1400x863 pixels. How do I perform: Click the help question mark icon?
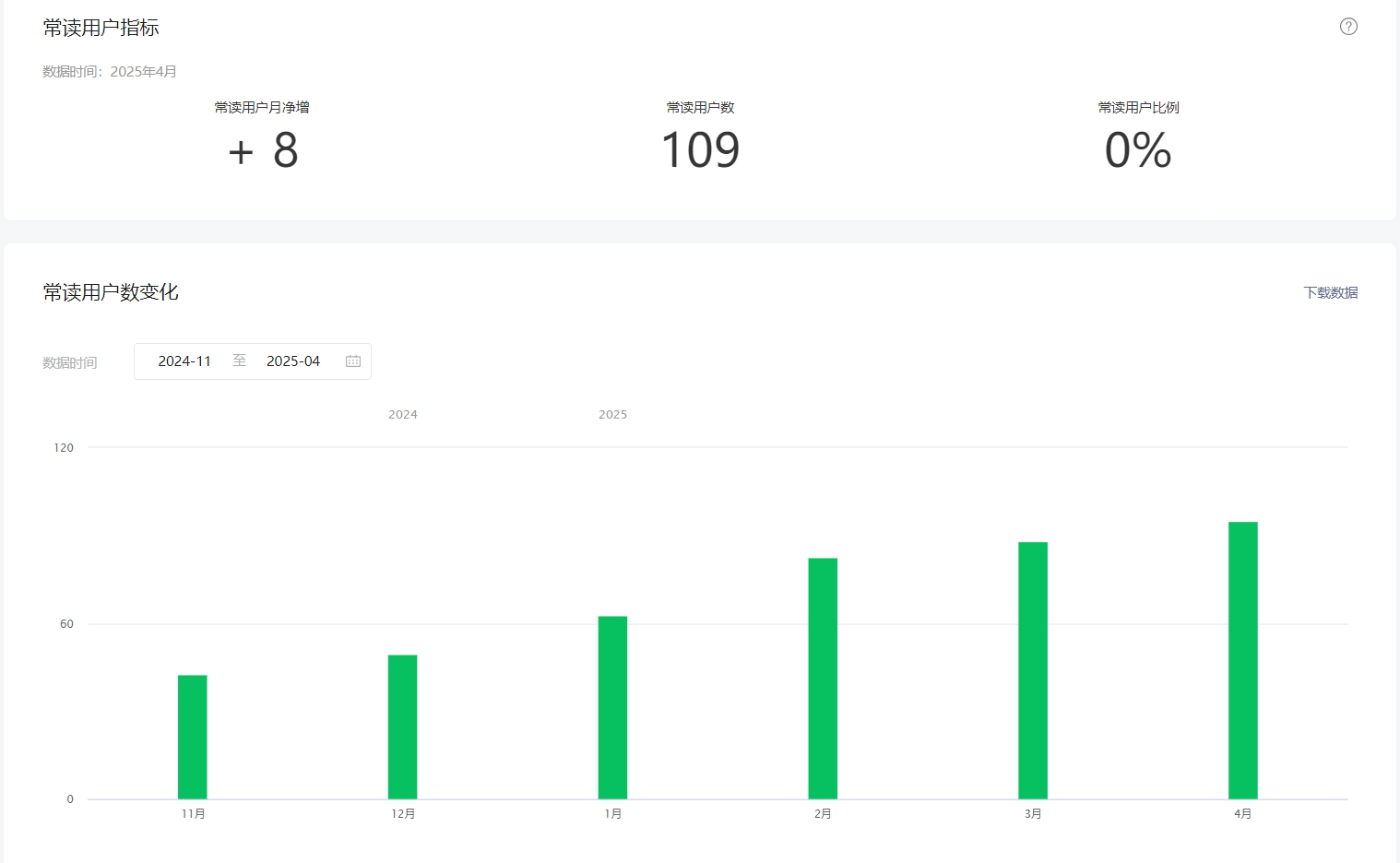[x=1348, y=27]
